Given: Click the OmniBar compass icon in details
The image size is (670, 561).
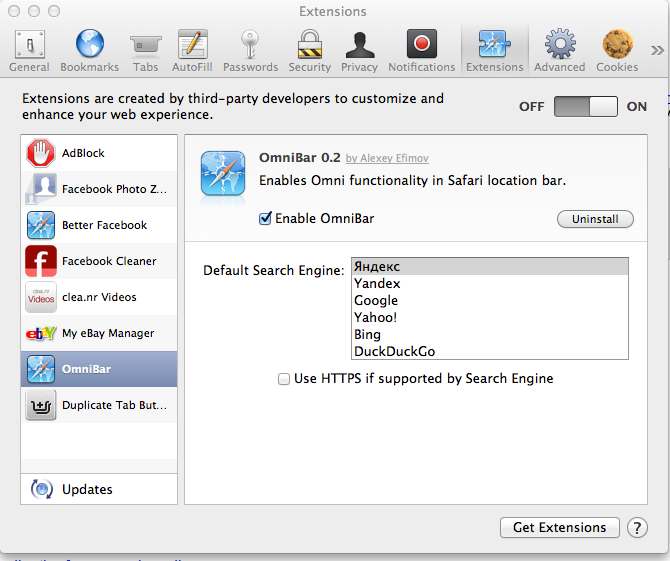Looking at the screenshot, I should pos(223,173).
